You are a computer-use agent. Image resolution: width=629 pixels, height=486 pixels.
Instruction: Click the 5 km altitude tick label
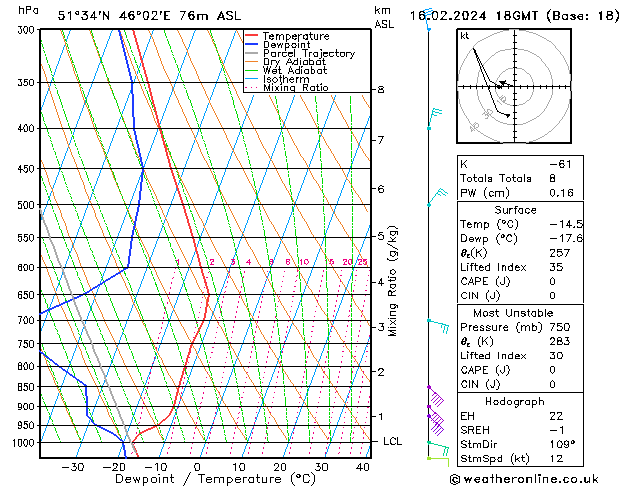pos(381,236)
